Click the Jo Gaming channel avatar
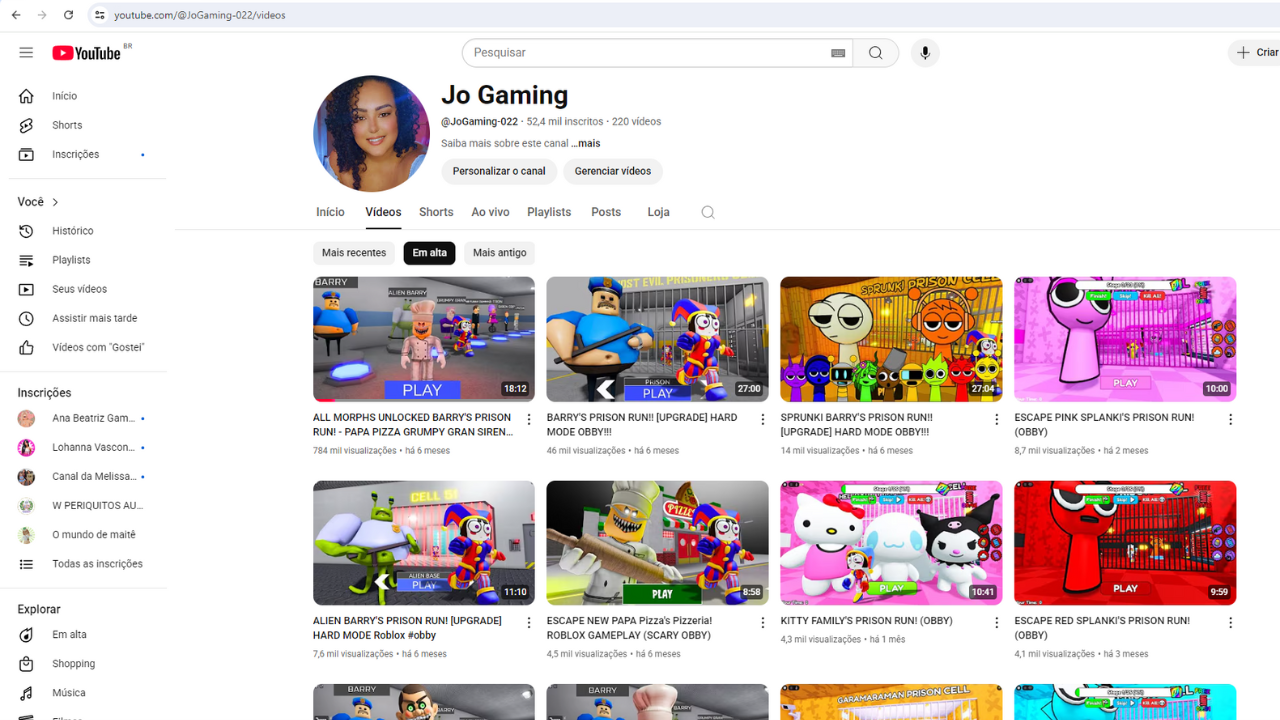Screen dimensions: 1280x720 371,134
